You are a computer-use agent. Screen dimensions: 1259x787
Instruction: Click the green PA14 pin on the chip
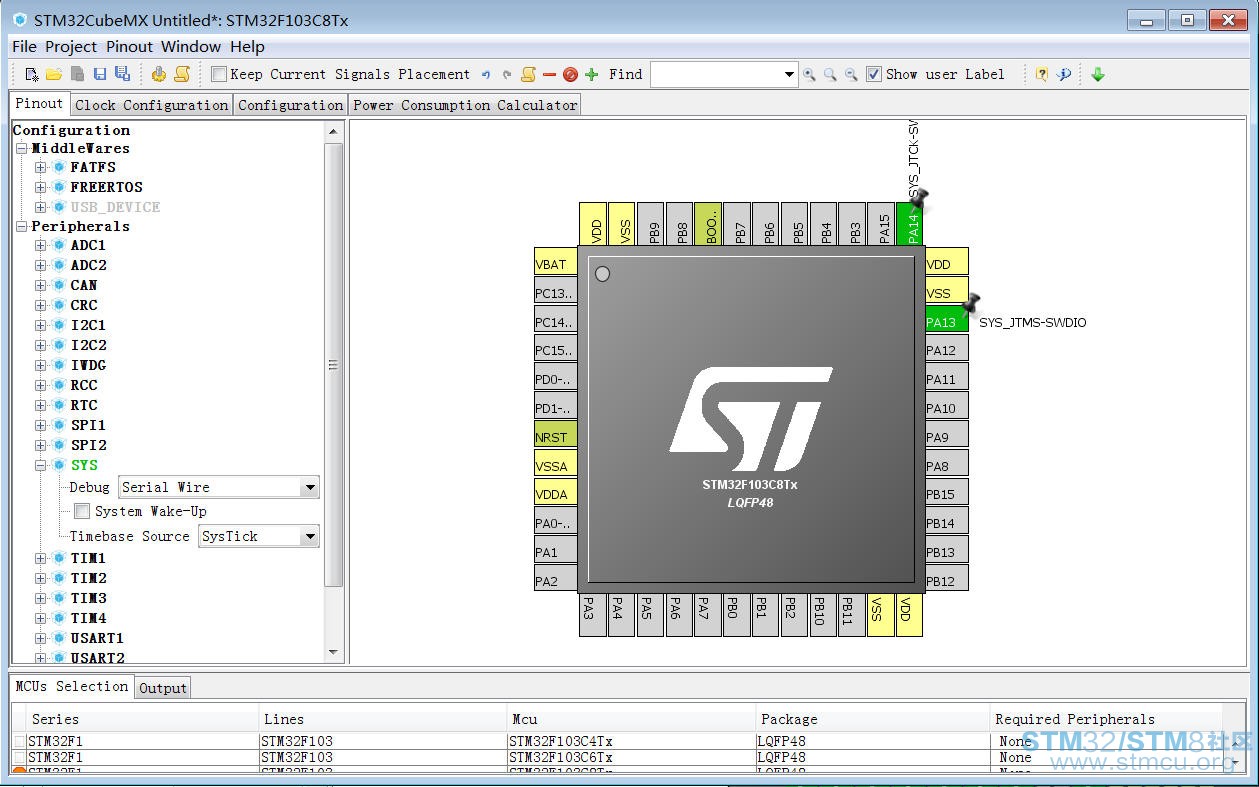[x=911, y=226]
